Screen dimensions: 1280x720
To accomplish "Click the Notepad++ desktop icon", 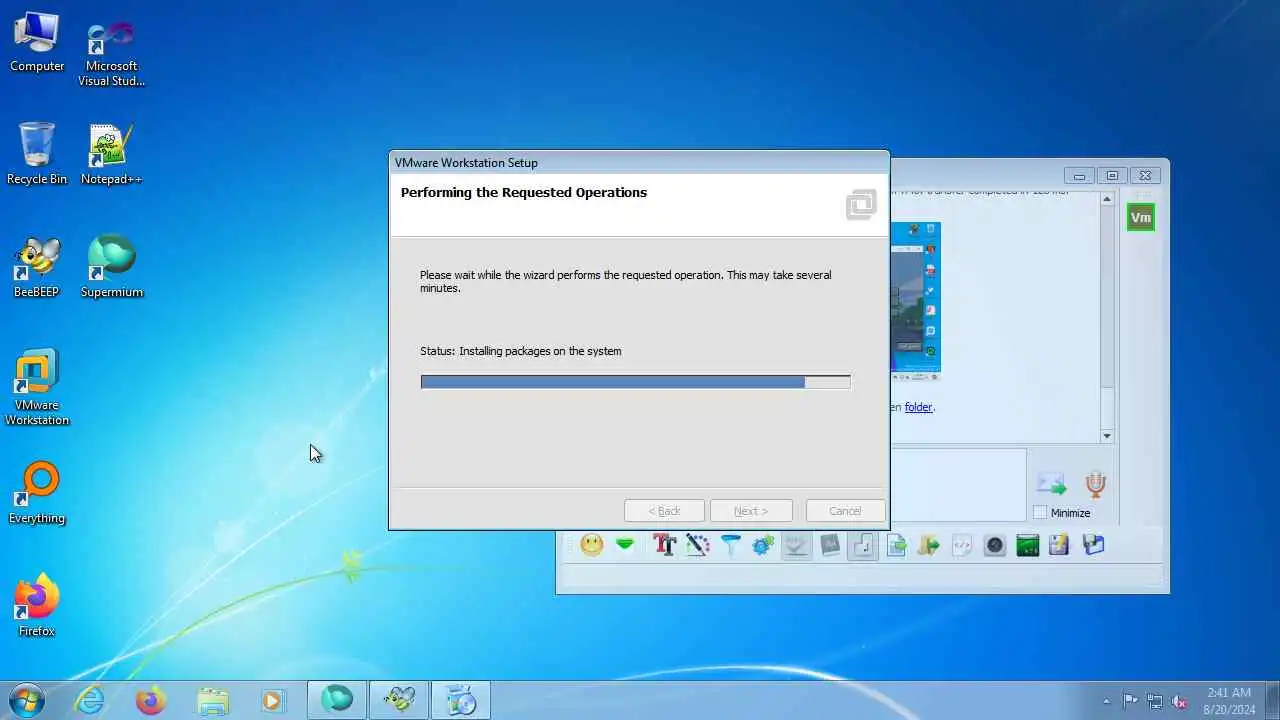I will (x=111, y=156).
